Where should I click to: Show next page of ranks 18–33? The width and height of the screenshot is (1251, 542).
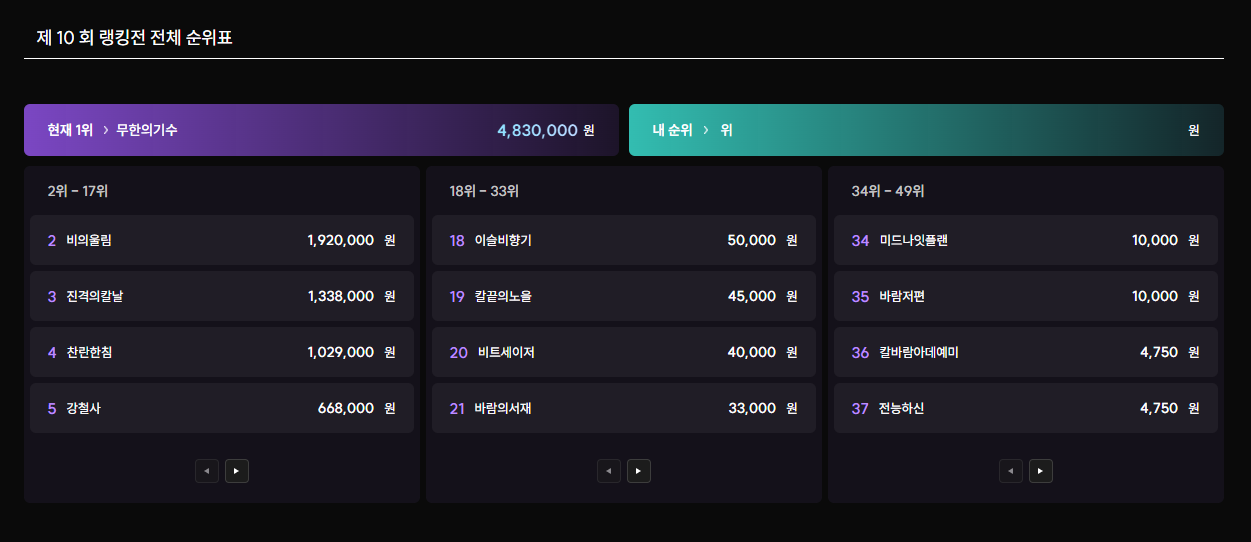click(x=639, y=470)
